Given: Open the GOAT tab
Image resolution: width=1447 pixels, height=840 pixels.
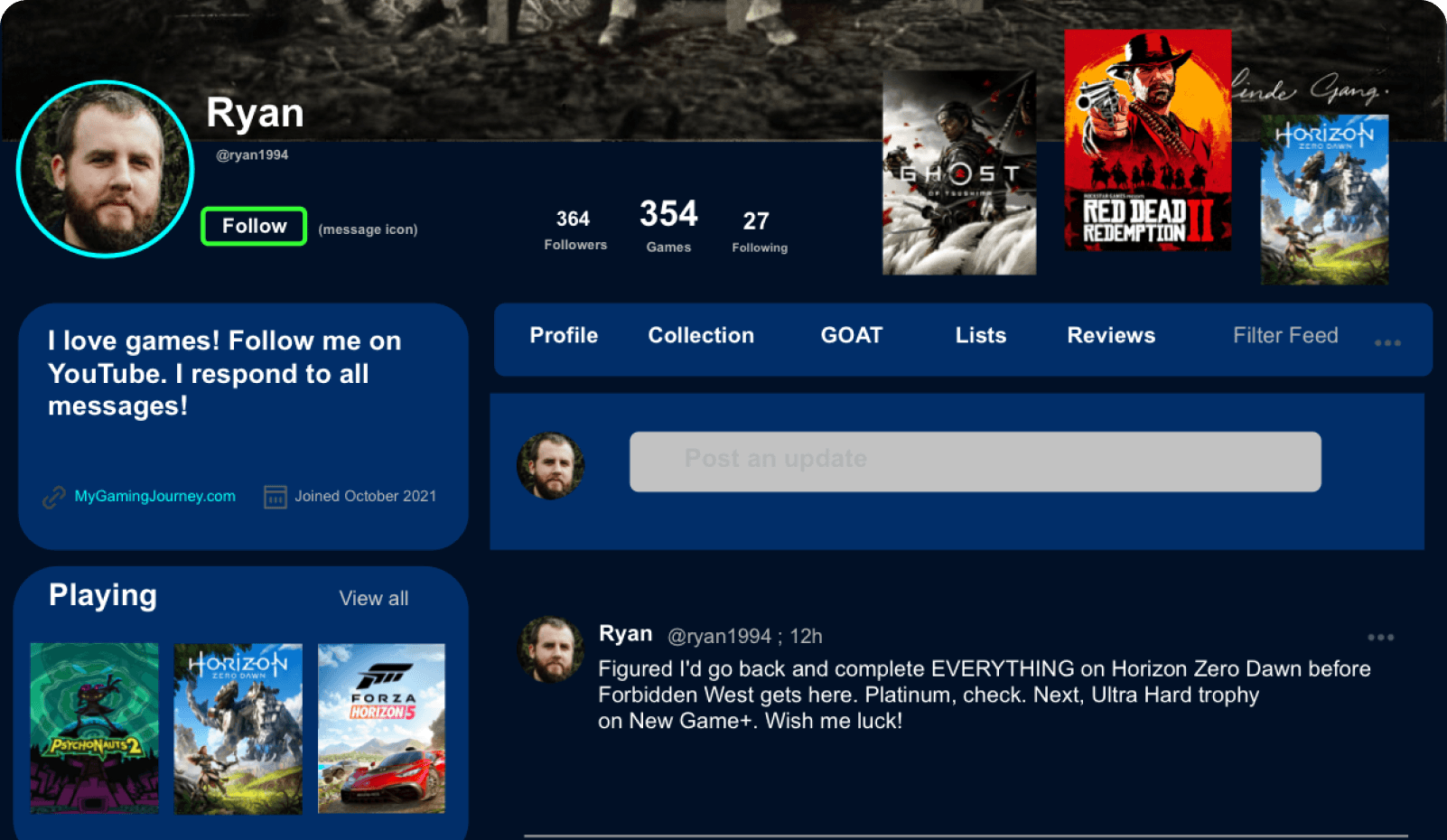Looking at the screenshot, I should coord(851,335).
